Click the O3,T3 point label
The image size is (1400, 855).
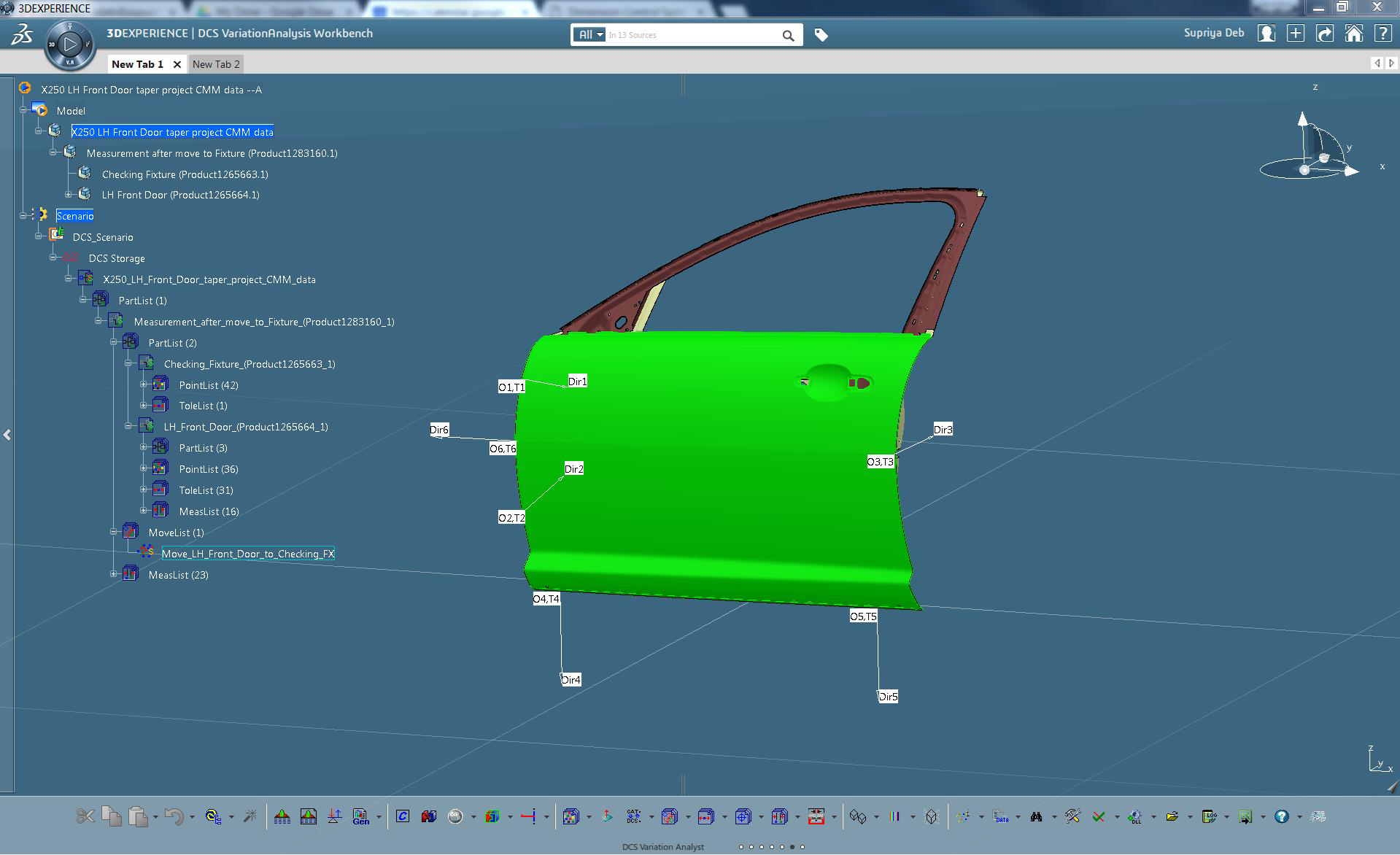click(x=880, y=462)
